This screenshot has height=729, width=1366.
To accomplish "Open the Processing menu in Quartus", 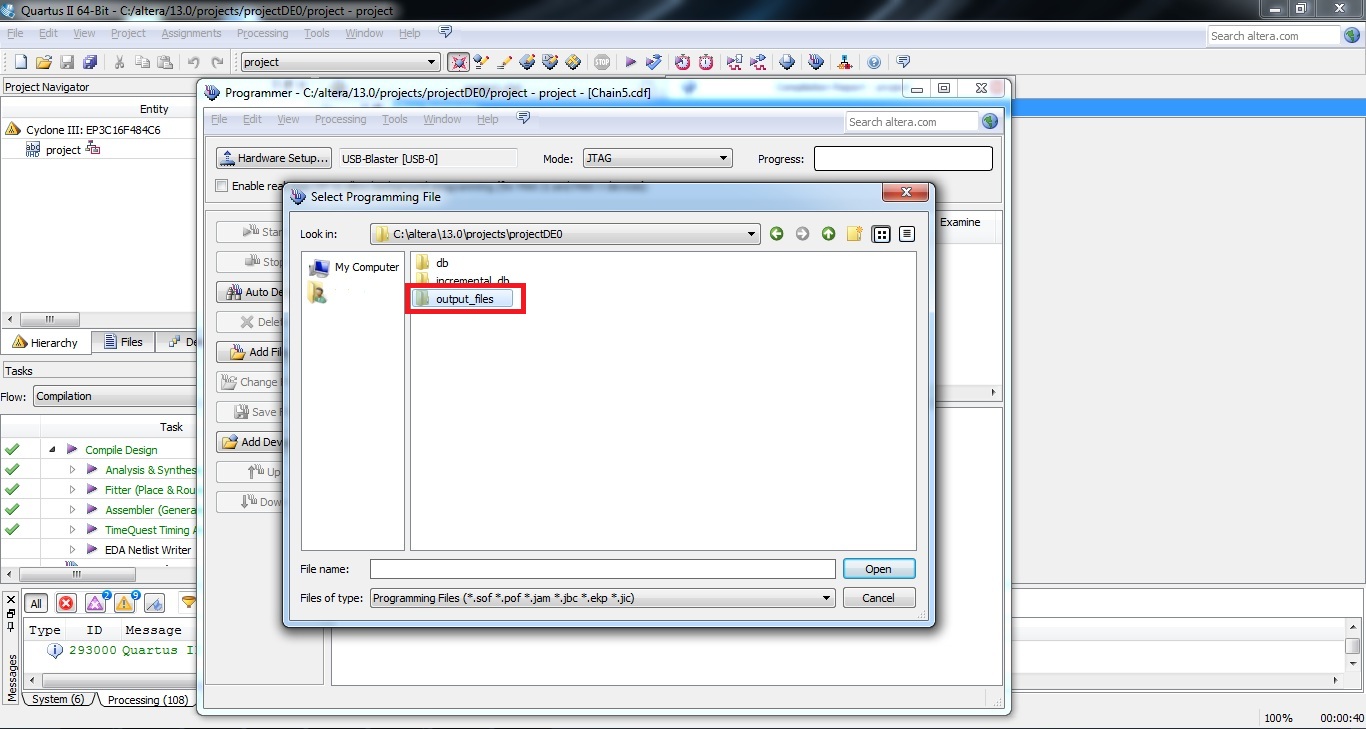I will (x=263, y=33).
